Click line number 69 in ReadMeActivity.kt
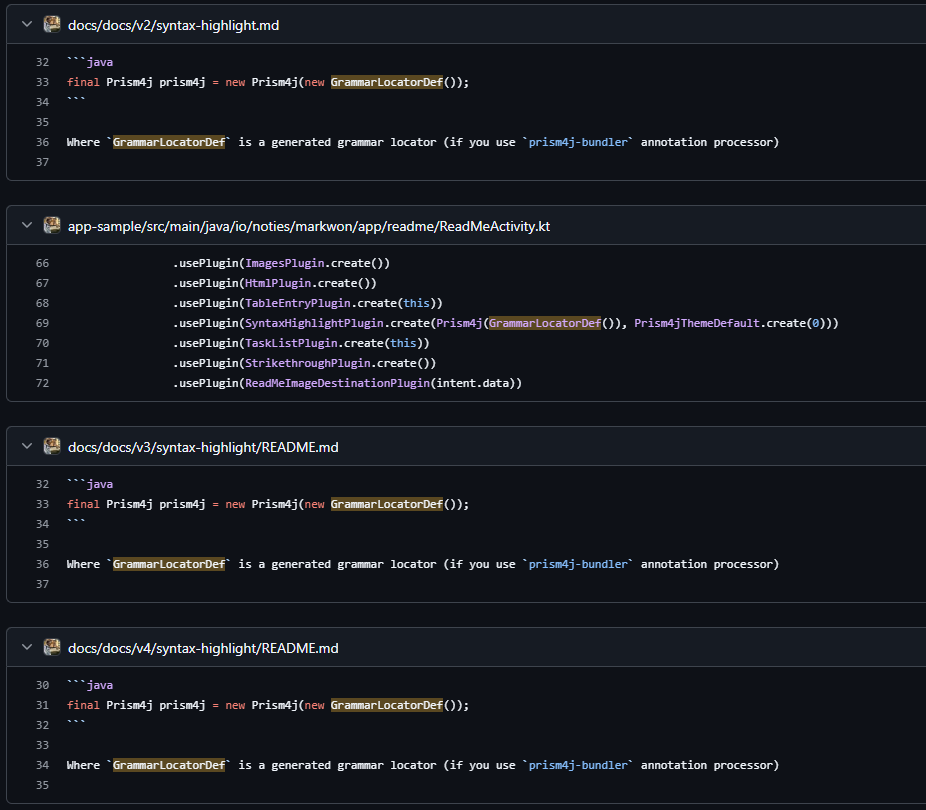 [x=42, y=324]
